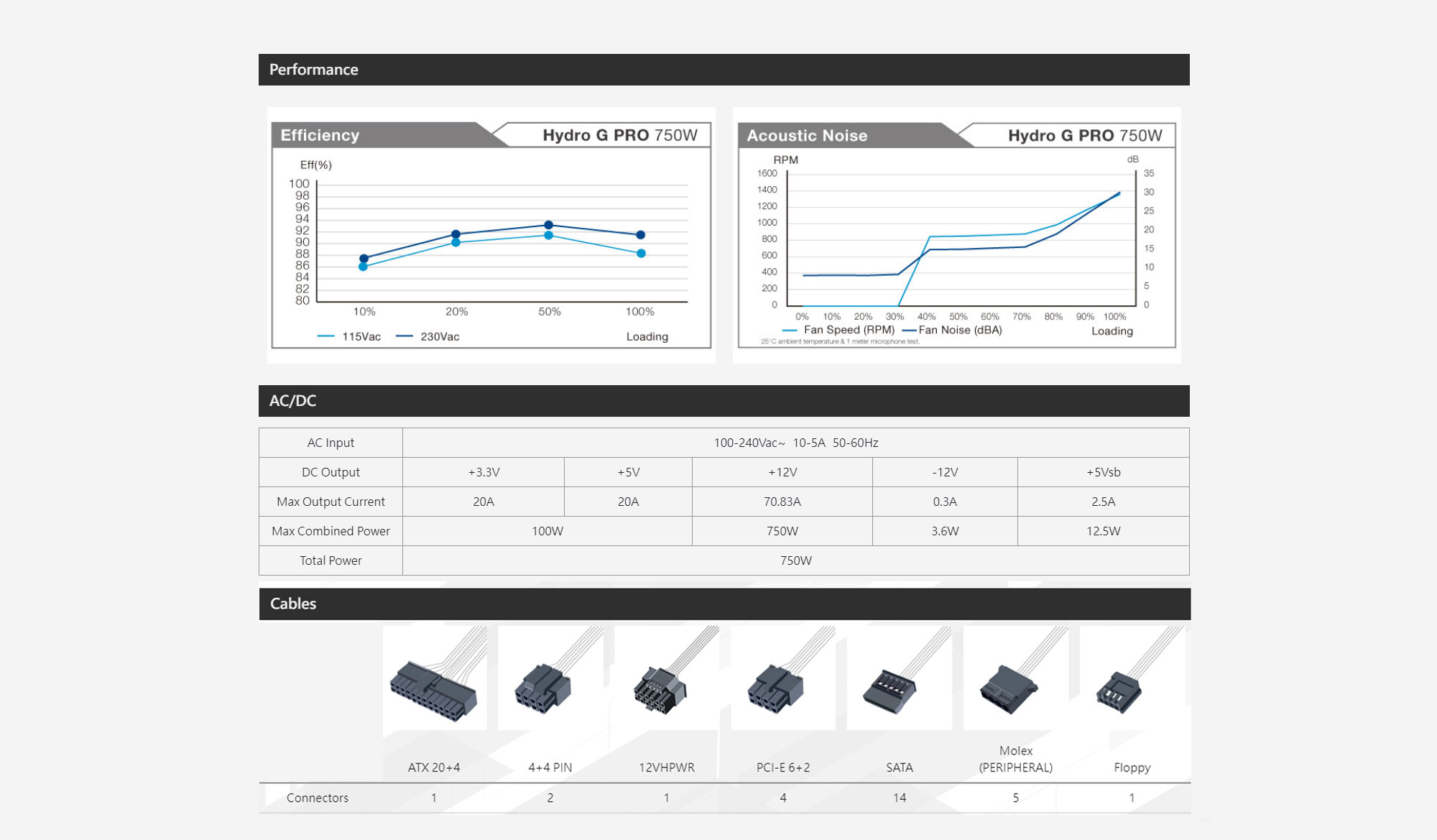Click the ATX 20+4 connector image
Screen dimensions: 1437x840
(x=435, y=678)
